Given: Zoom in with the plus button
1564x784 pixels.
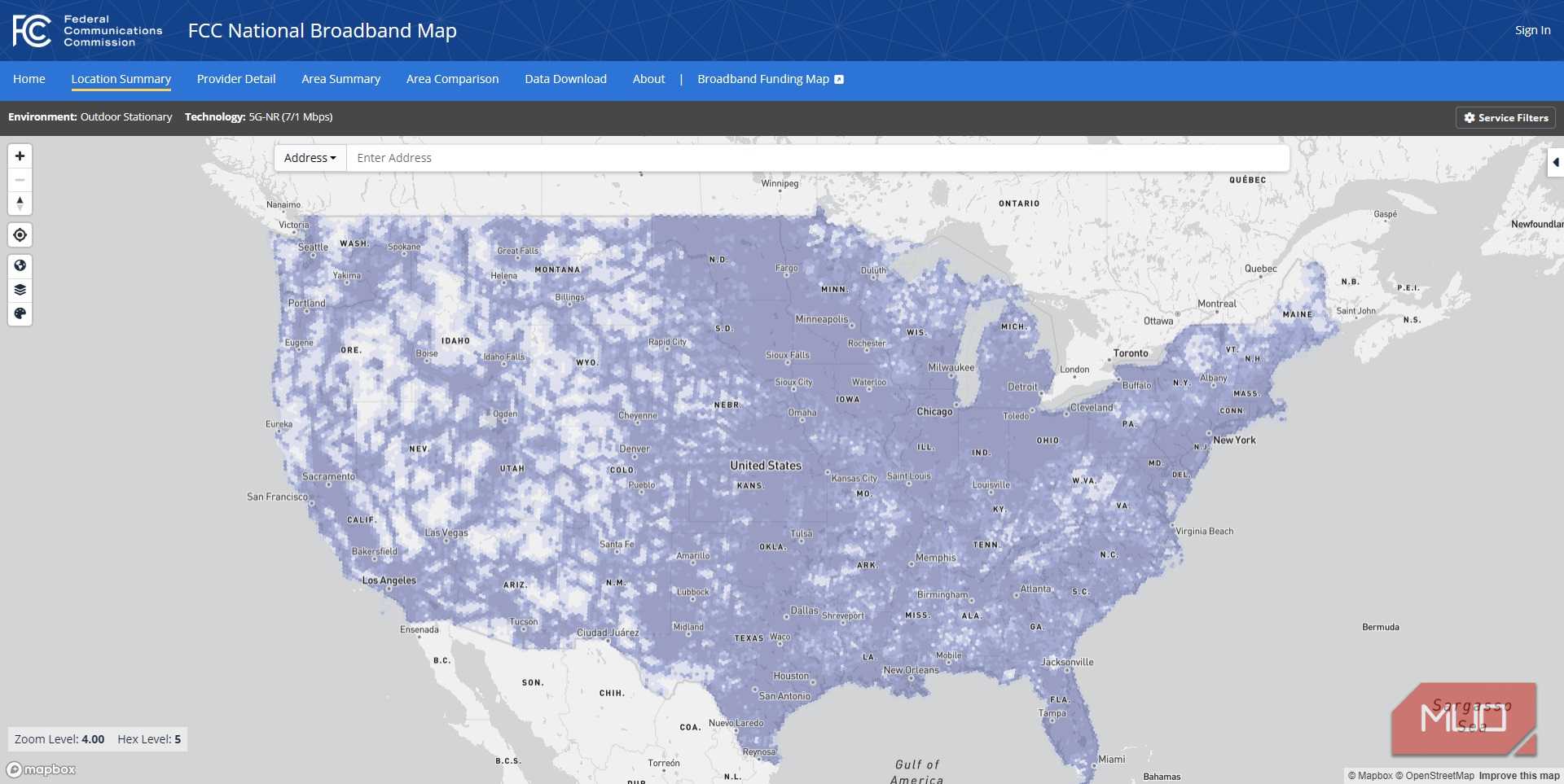Looking at the screenshot, I should point(20,156).
